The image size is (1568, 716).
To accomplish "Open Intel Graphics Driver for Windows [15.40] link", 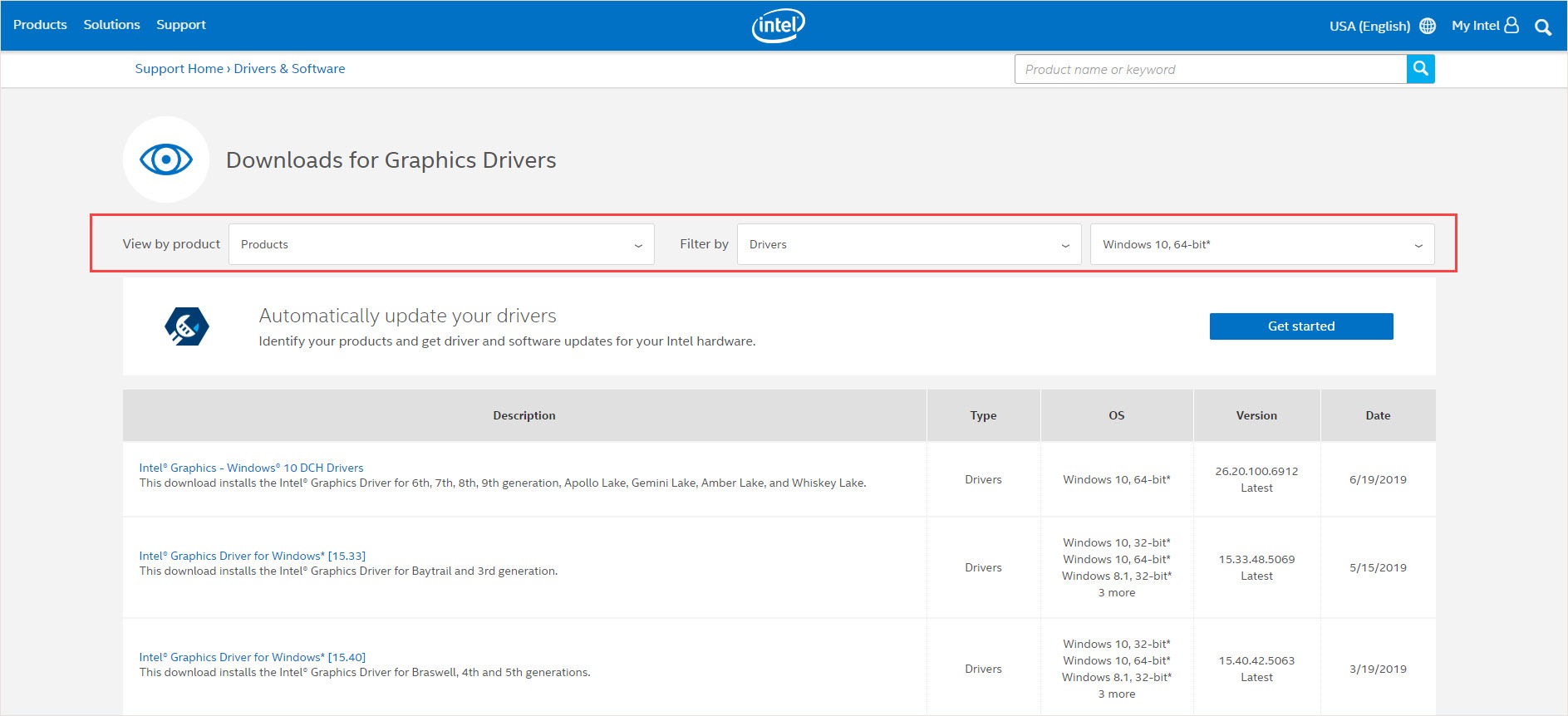I will 252,657.
